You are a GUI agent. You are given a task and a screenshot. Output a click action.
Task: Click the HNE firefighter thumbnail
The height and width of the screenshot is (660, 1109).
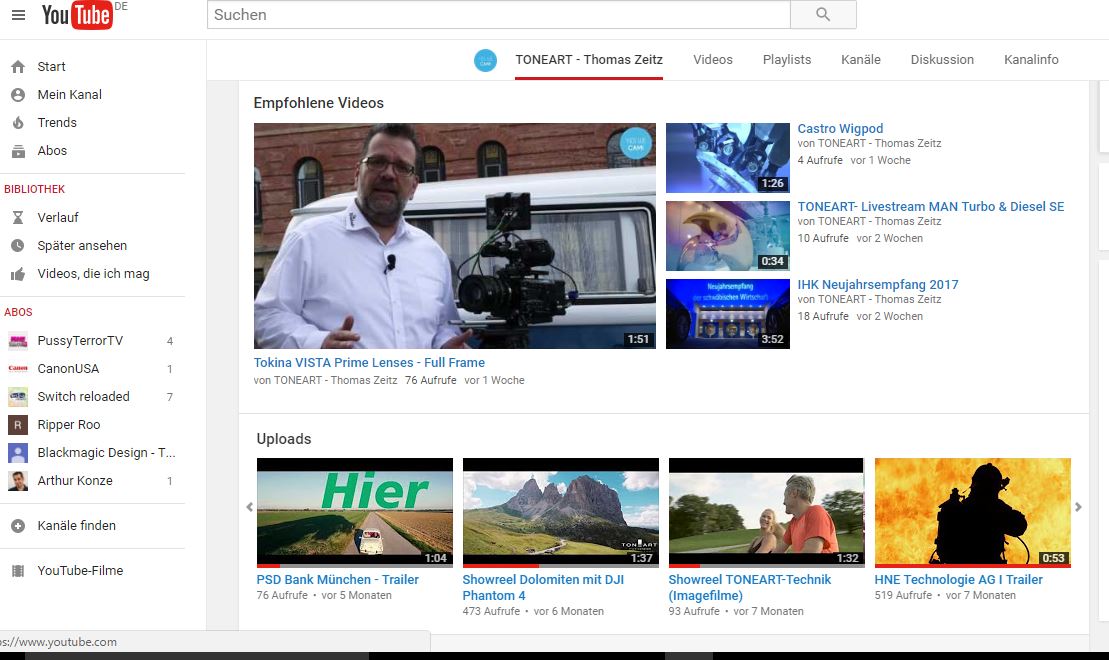pos(972,513)
